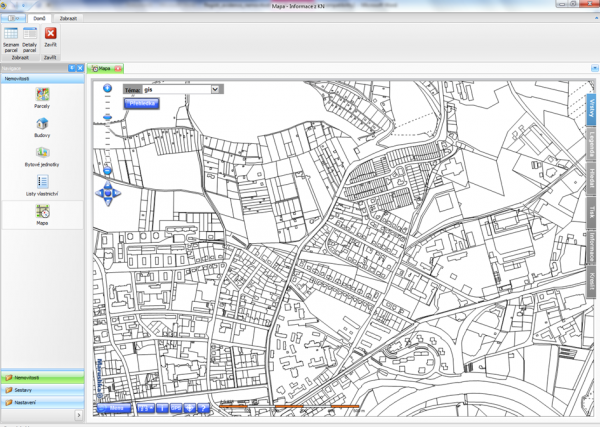Open the Vrstvy side tab
The height and width of the screenshot is (427, 600).
tap(592, 108)
